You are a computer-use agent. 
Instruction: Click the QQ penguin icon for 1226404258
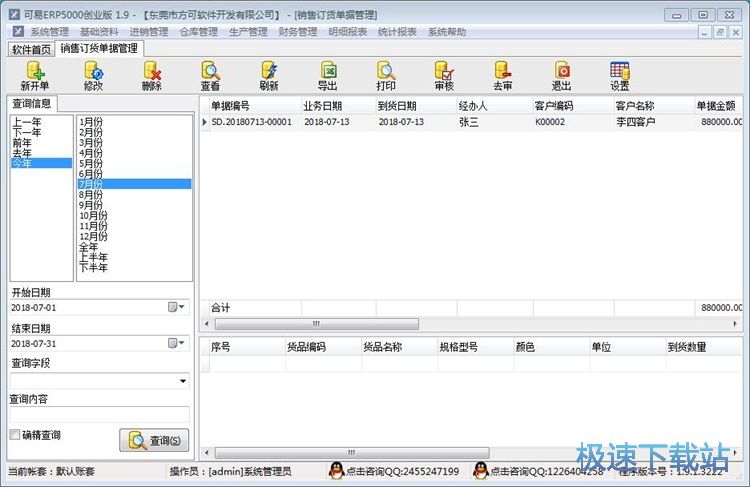point(481,471)
